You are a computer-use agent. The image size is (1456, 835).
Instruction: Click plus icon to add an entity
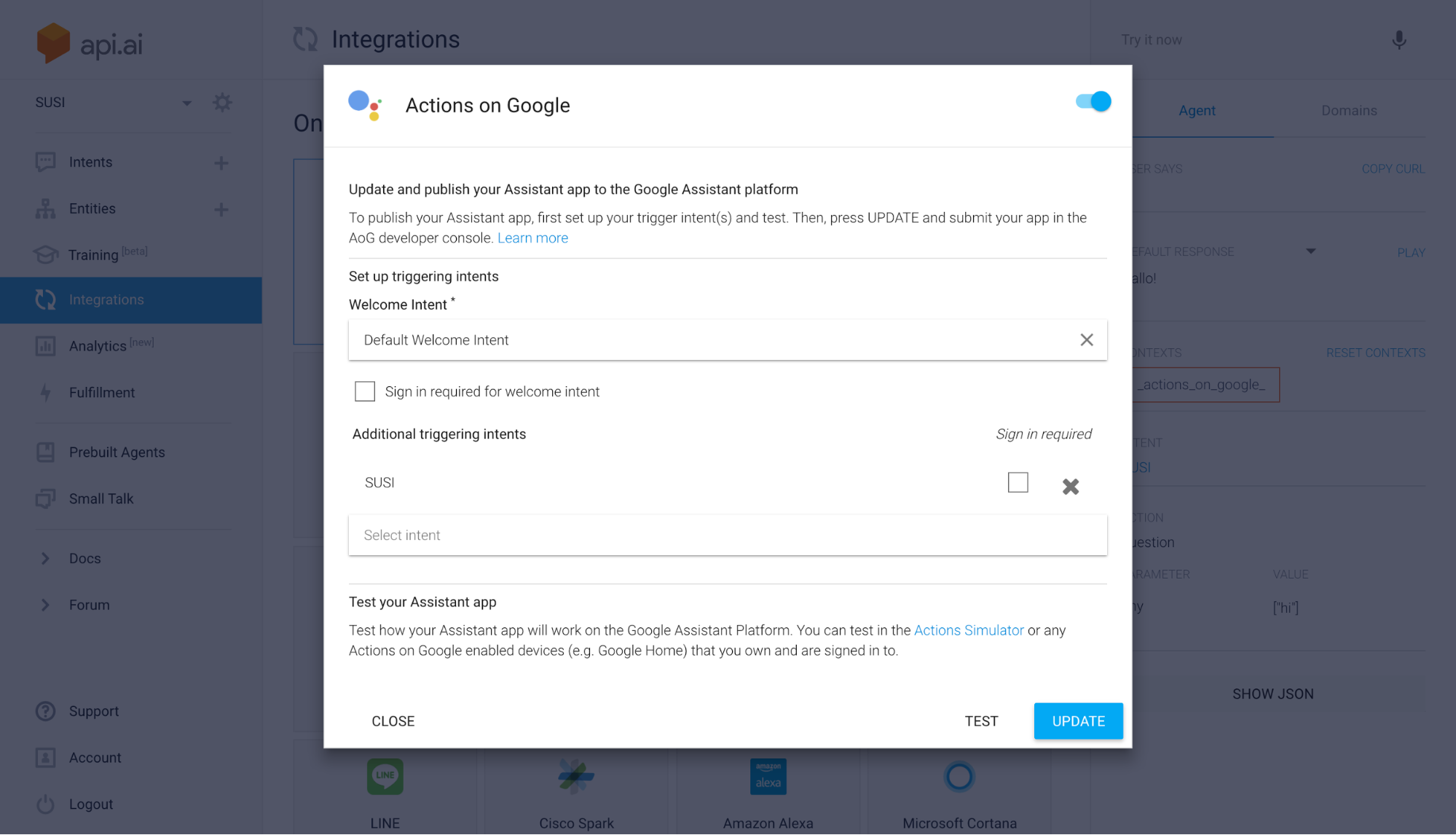(x=221, y=209)
